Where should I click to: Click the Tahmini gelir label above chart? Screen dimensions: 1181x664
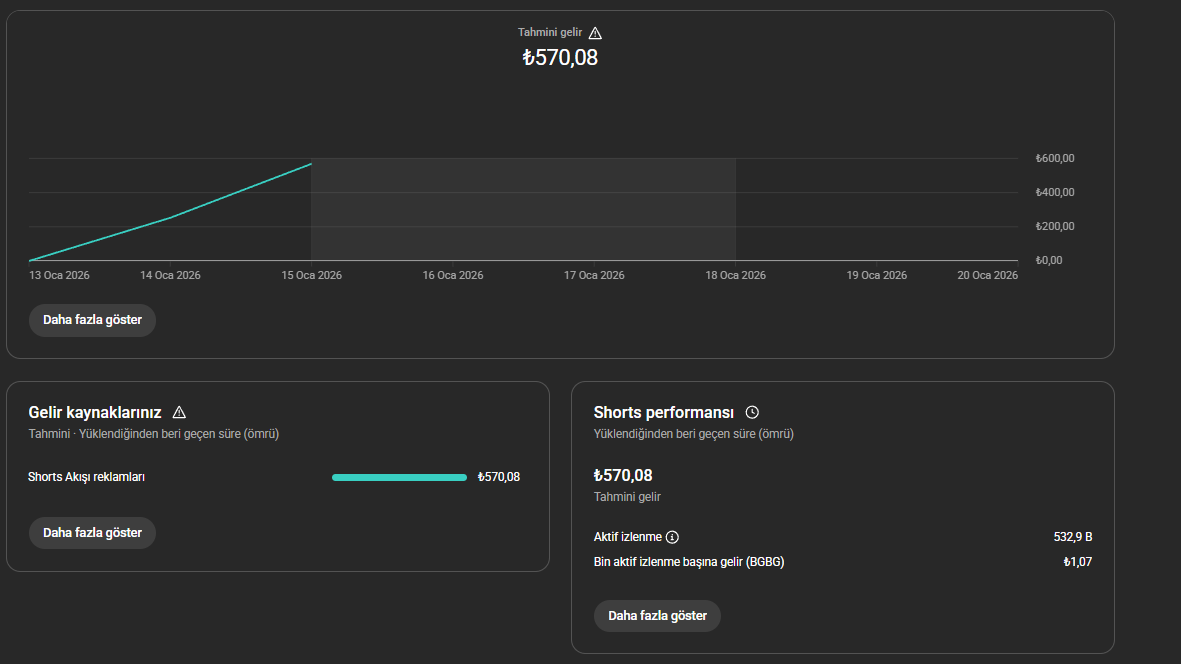point(550,32)
